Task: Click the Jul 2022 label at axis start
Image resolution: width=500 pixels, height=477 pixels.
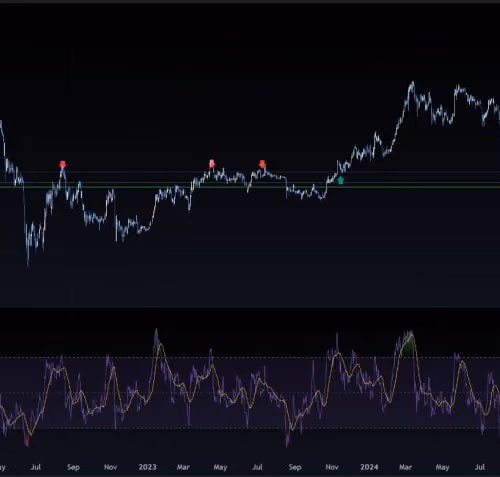Action: click(36, 467)
